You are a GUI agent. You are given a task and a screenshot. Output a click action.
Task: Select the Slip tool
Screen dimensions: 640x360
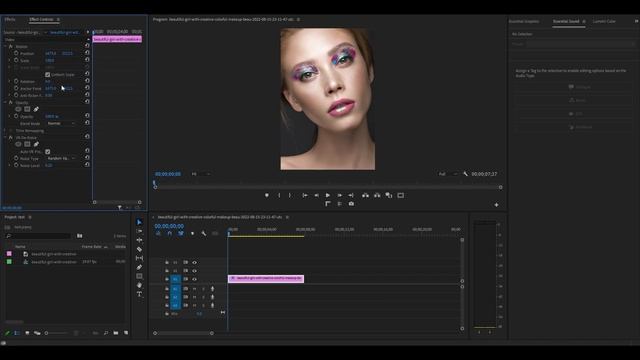(139, 258)
